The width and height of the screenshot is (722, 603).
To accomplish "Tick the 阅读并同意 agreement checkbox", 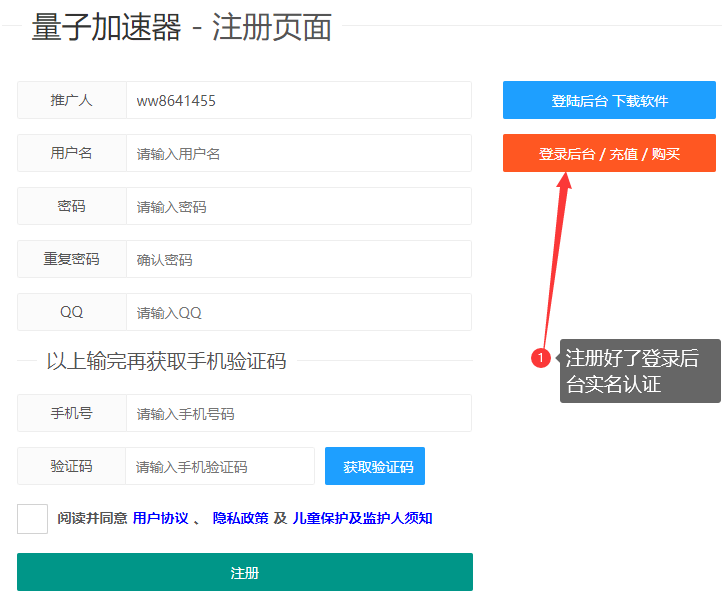I will tap(32, 519).
